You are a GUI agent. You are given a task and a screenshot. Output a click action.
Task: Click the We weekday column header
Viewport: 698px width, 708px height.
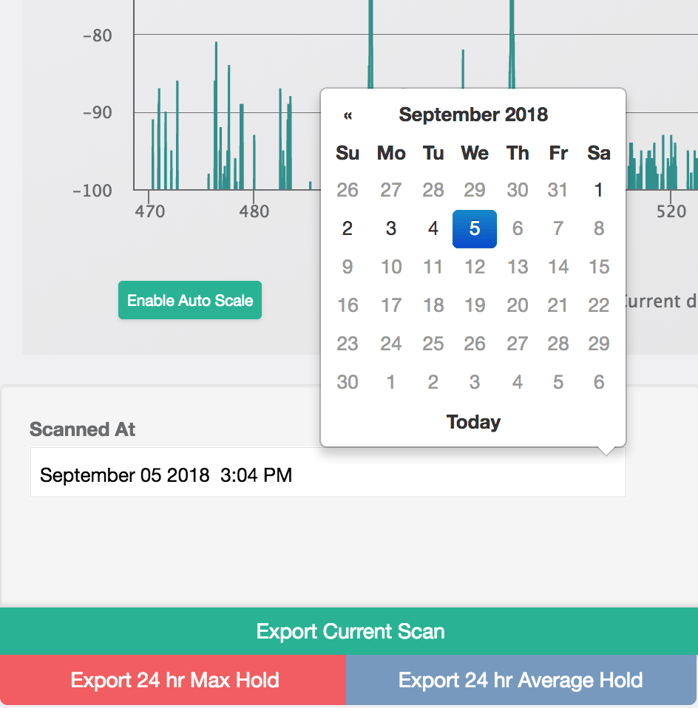[x=475, y=153]
